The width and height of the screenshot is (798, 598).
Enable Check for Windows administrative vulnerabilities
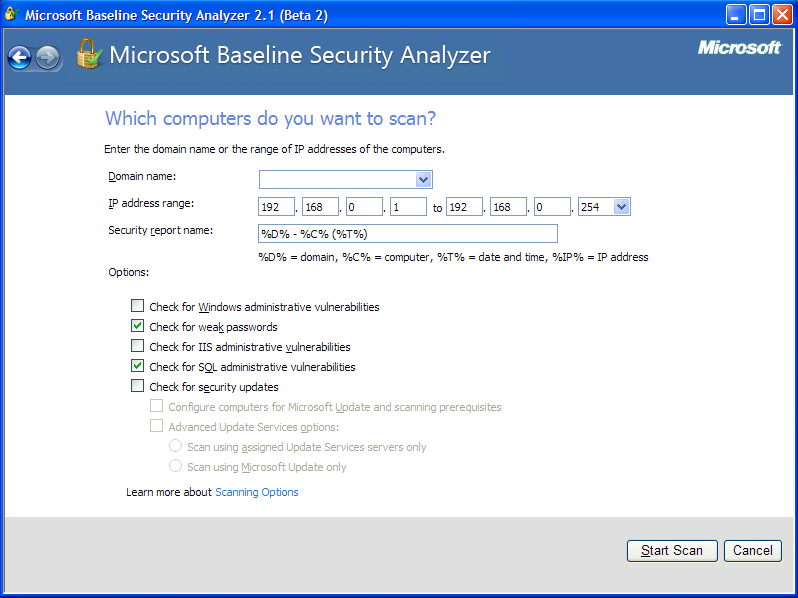[137, 306]
